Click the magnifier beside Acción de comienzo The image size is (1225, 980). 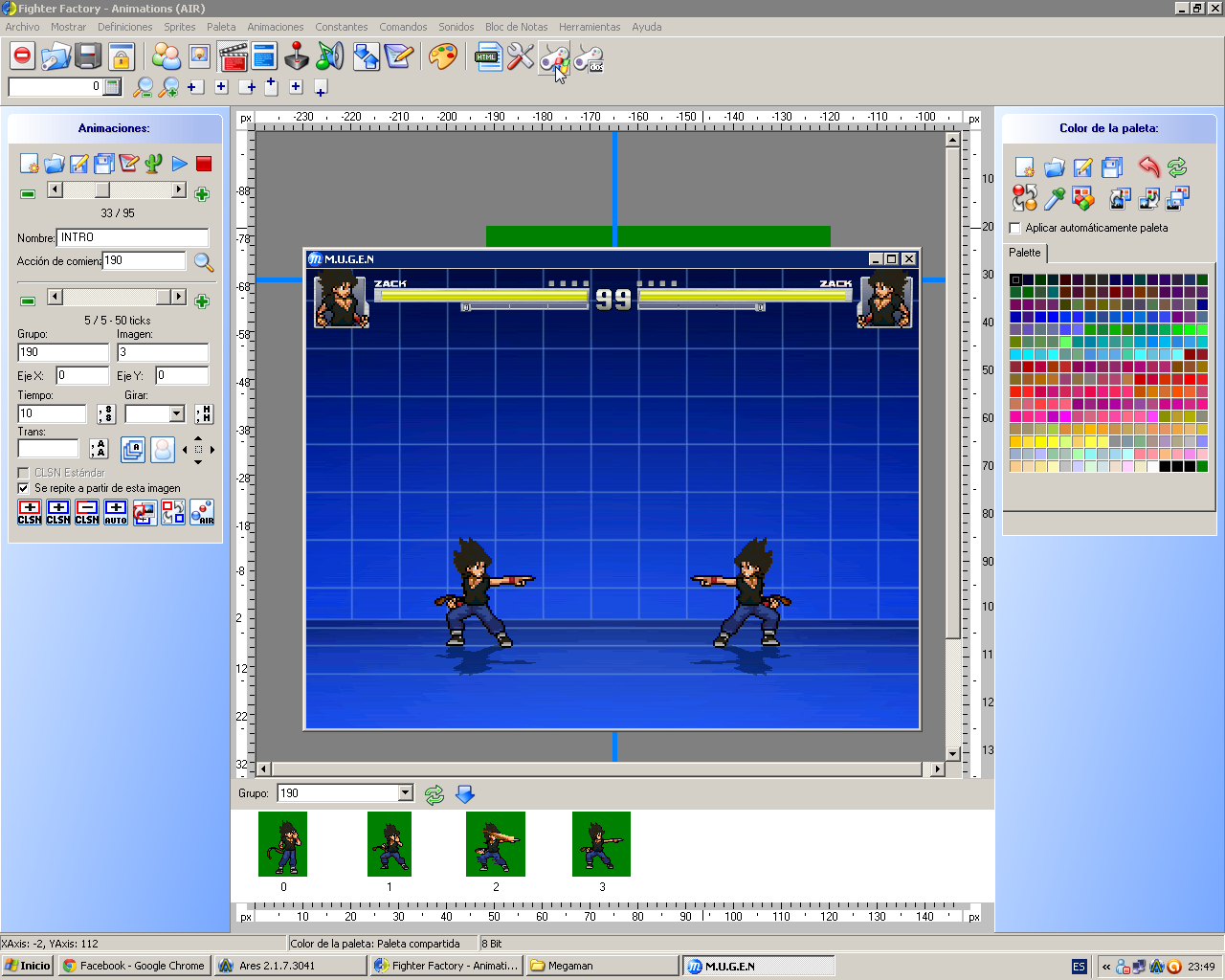click(x=203, y=262)
